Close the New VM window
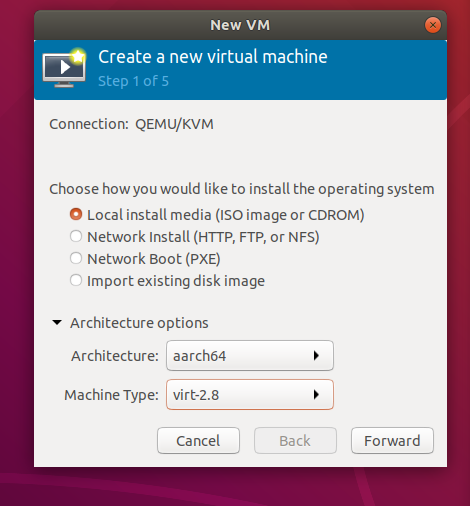The image size is (470, 506). 433,25
